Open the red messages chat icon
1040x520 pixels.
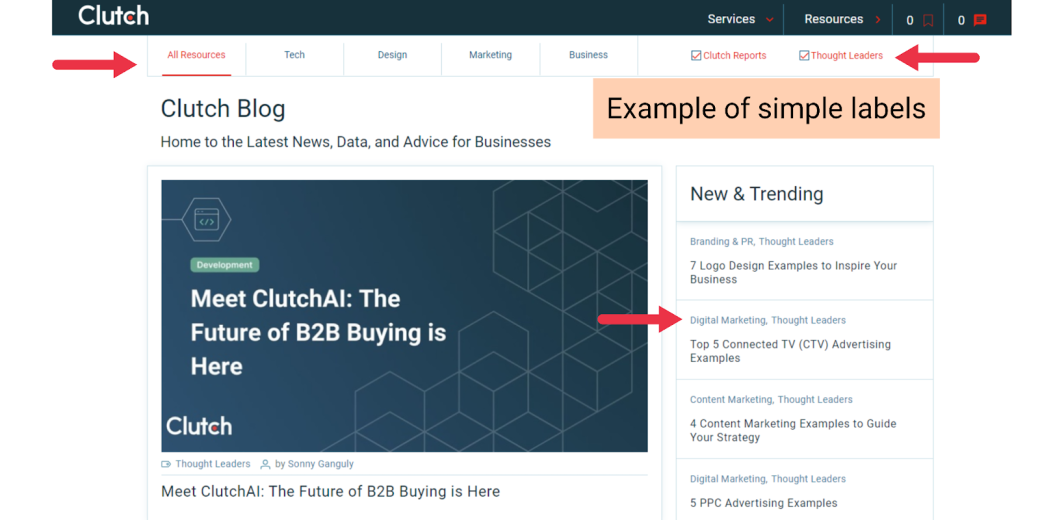[980, 20]
